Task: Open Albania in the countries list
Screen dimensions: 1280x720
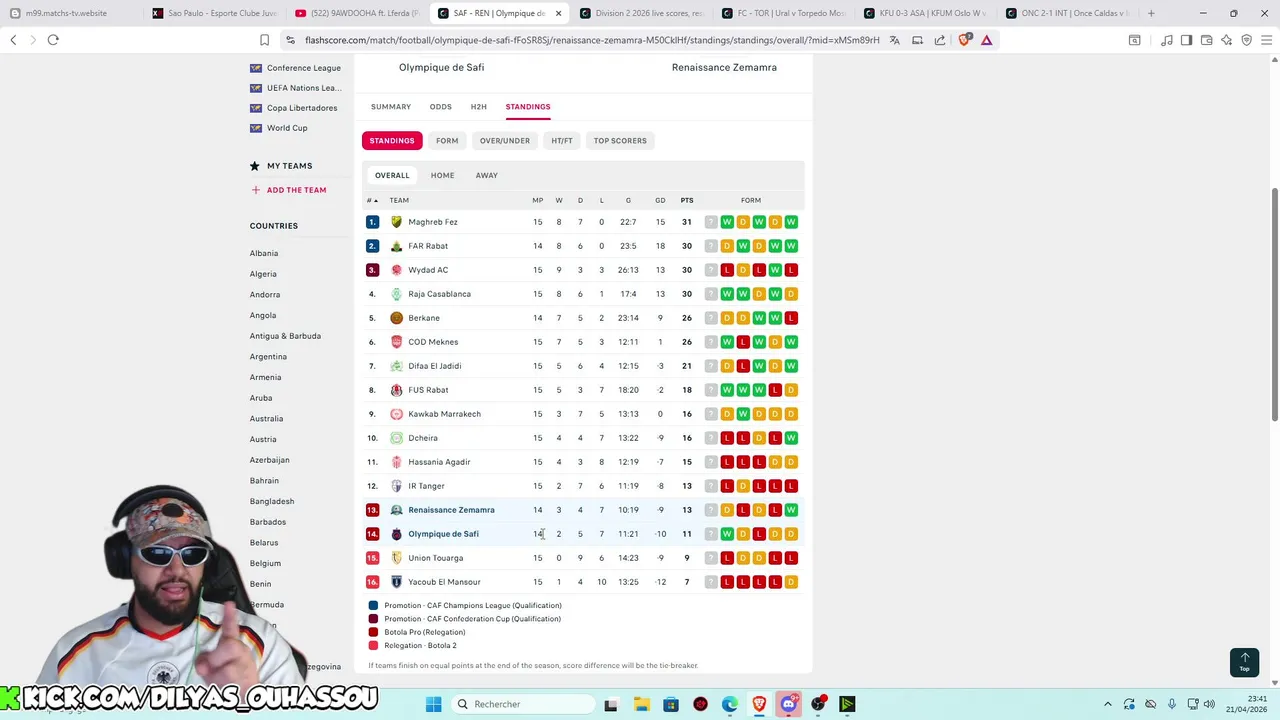Action: point(264,254)
